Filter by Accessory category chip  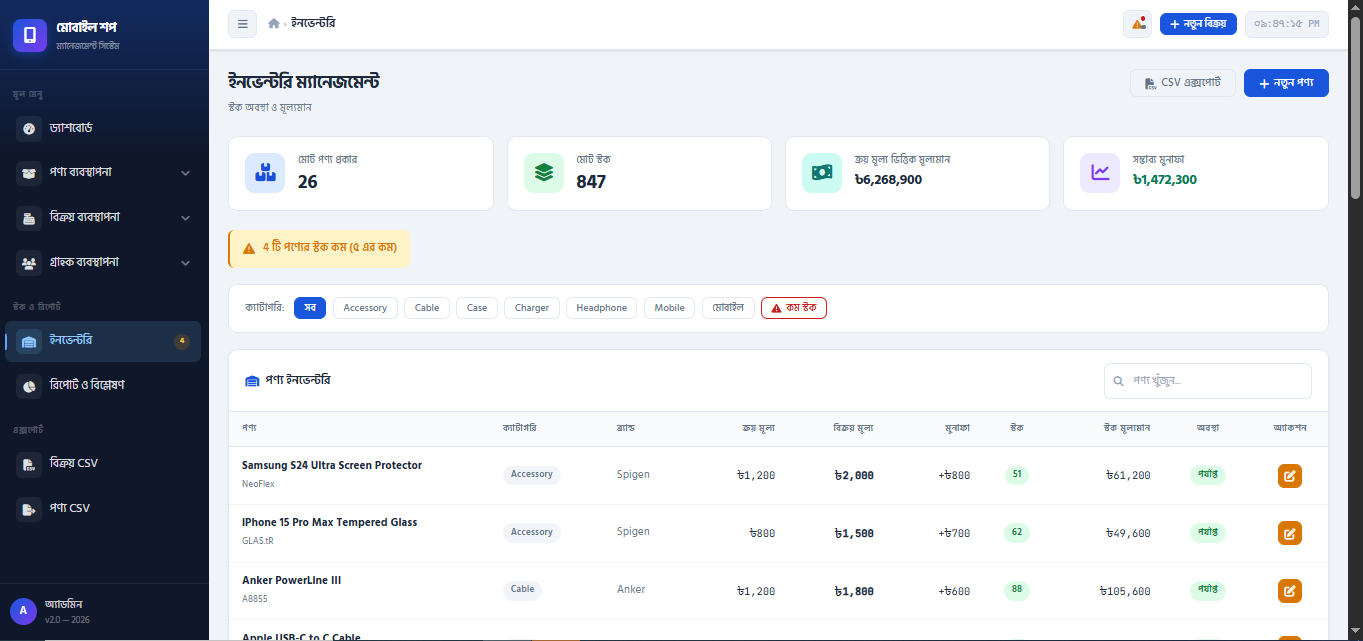(365, 308)
